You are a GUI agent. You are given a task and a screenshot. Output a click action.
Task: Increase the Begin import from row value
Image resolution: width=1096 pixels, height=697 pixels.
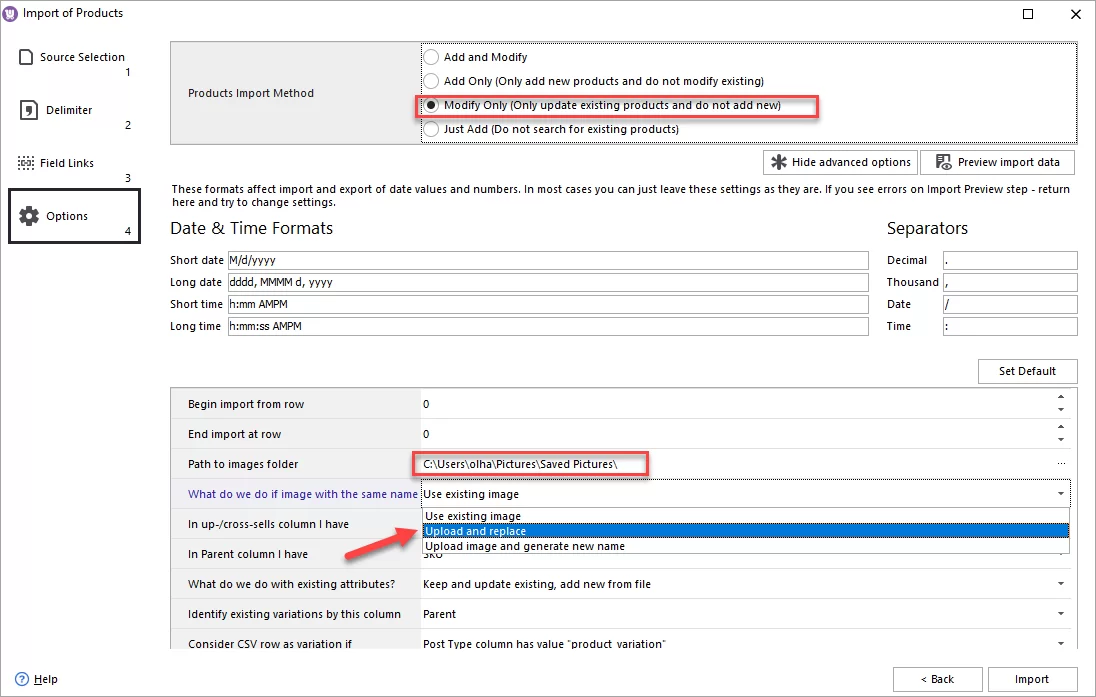[x=1063, y=398]
